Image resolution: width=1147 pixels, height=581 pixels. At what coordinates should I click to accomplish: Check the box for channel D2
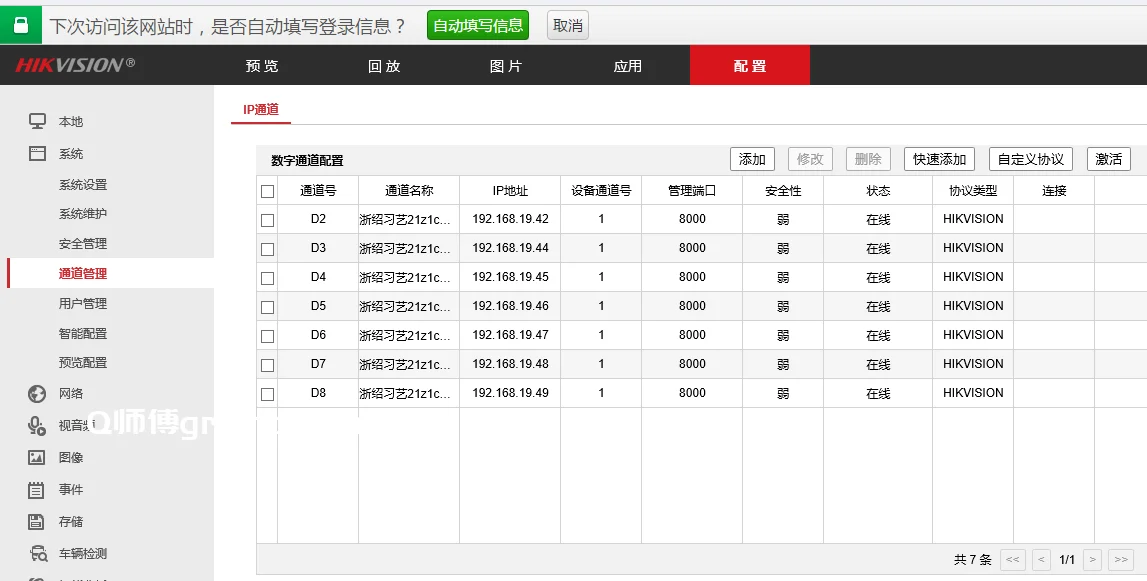click(x=267, y=220)
